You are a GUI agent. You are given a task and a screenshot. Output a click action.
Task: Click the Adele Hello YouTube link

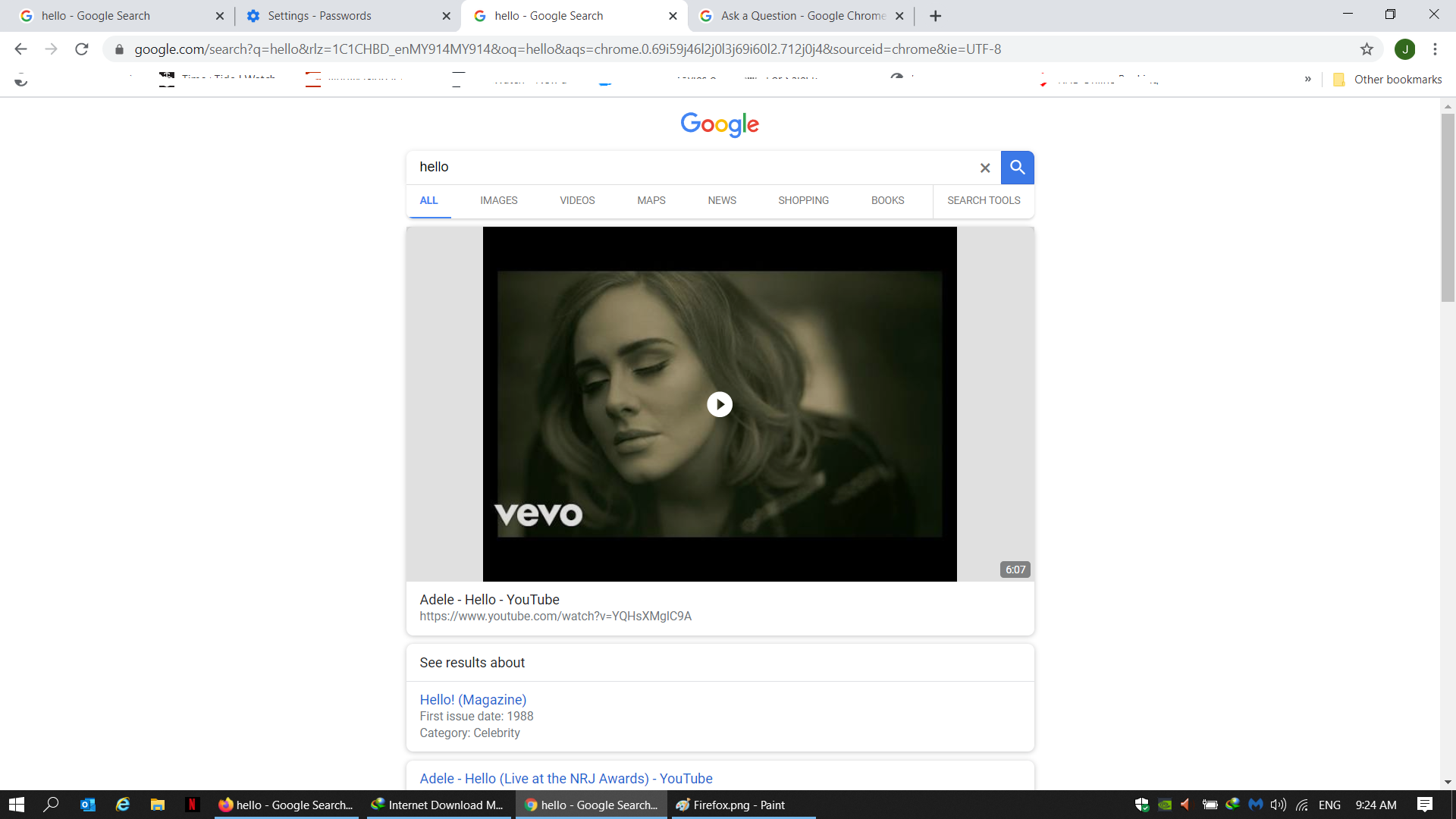pyautogui.click(x=489, y=599)
